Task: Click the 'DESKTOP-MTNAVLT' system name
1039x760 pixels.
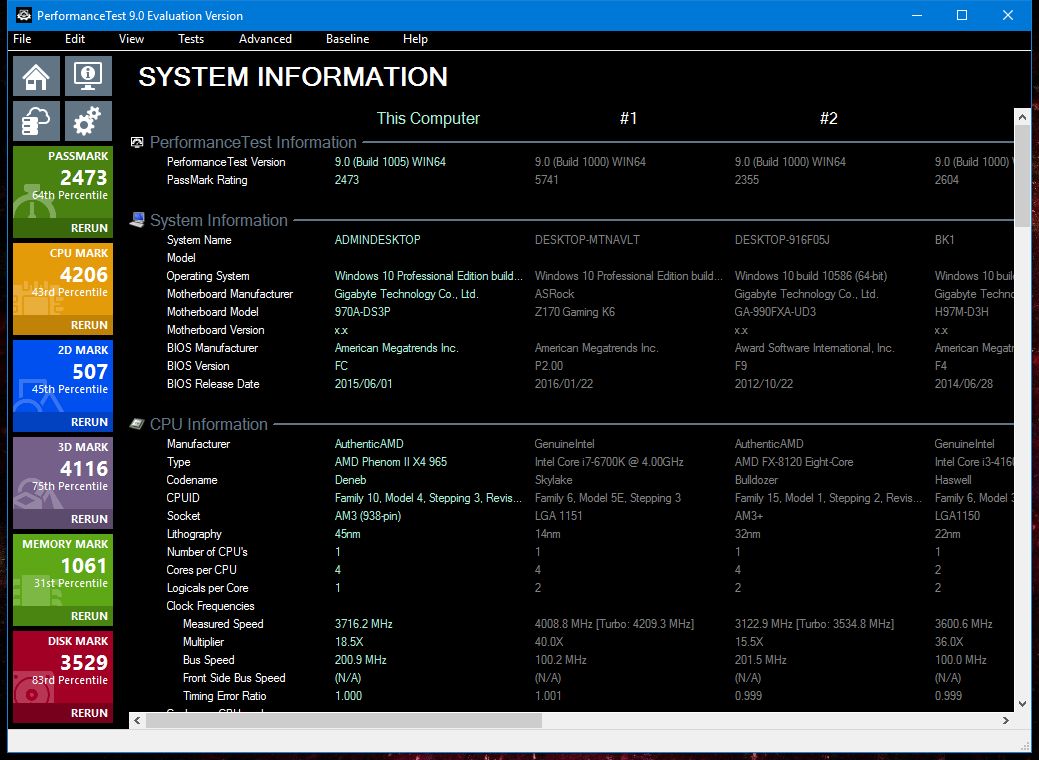Action: [x=587, y=240]
